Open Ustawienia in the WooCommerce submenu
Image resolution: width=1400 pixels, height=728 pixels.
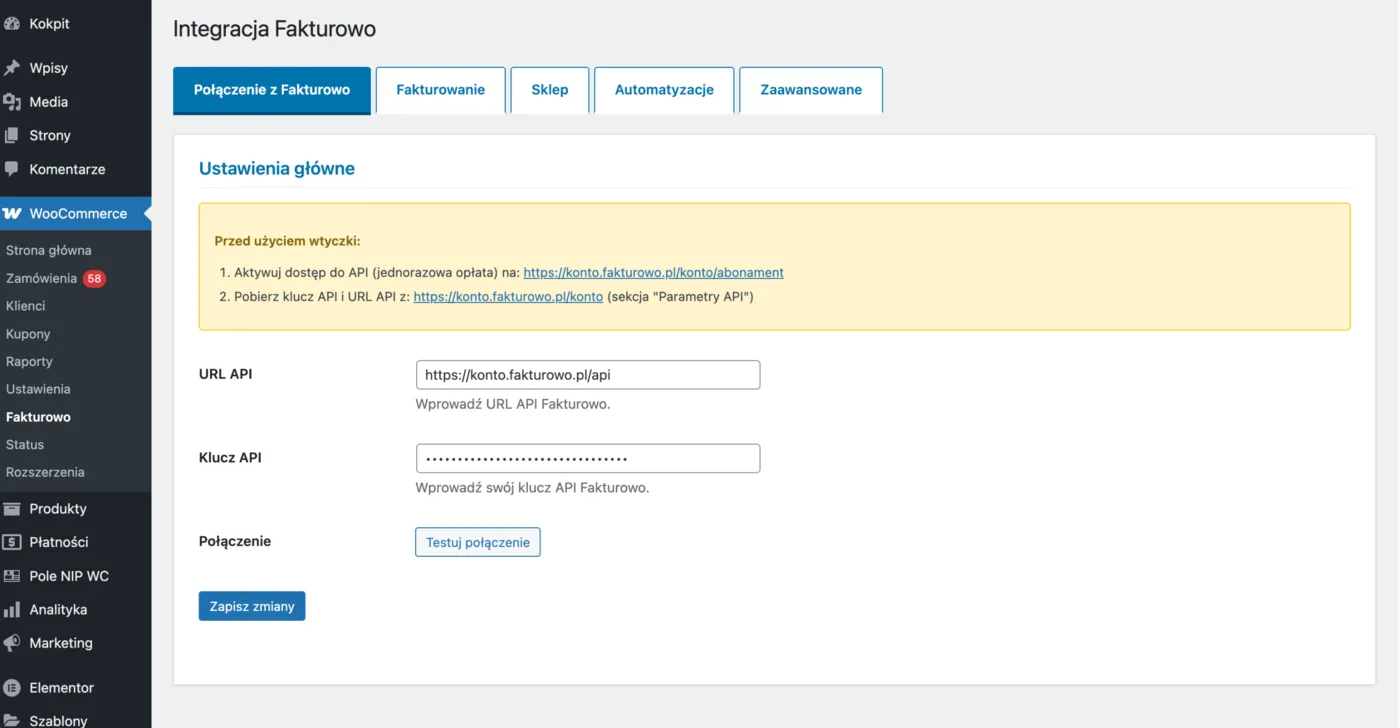click(38, 389)
